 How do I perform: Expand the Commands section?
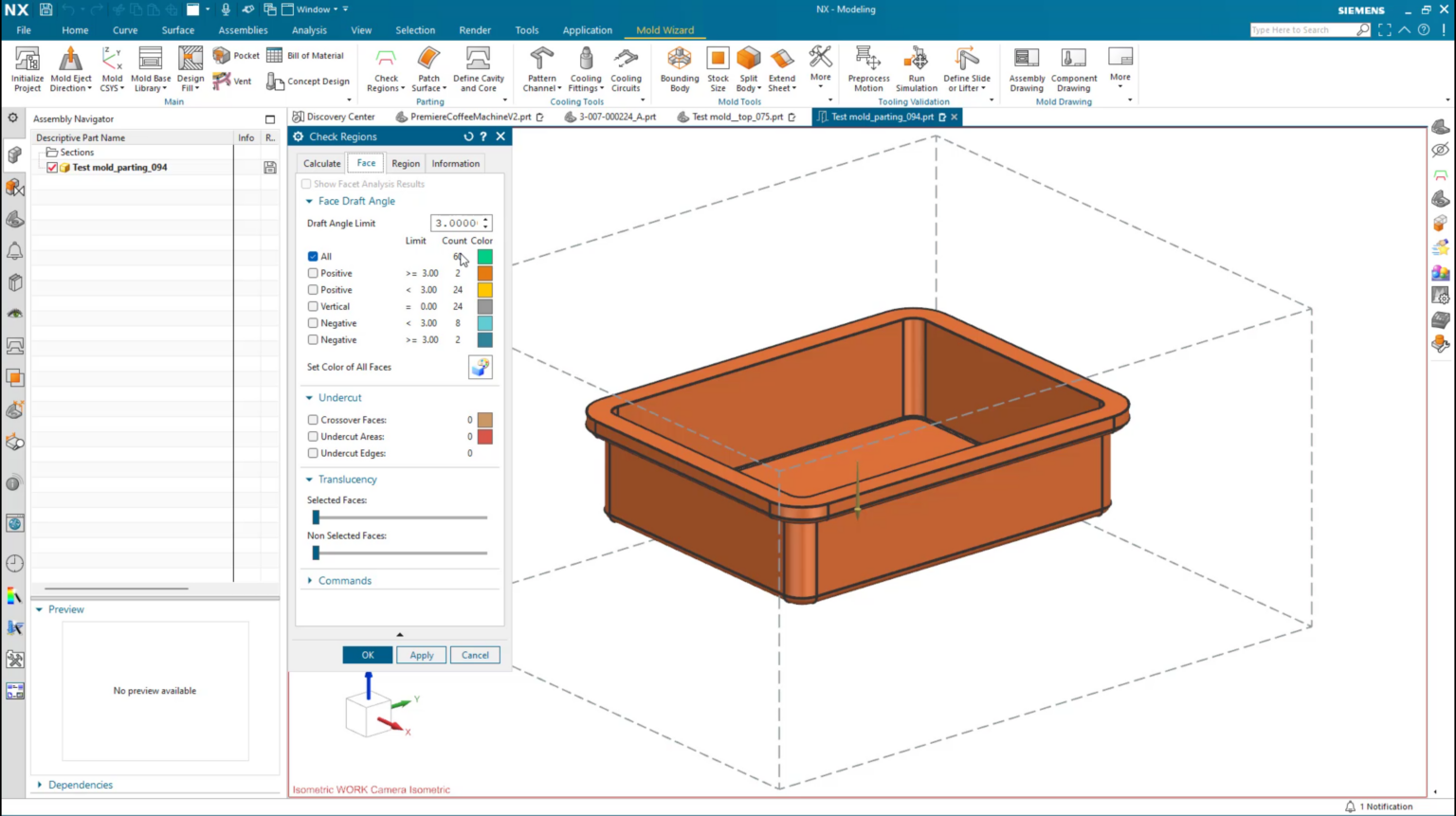[308, 580]
